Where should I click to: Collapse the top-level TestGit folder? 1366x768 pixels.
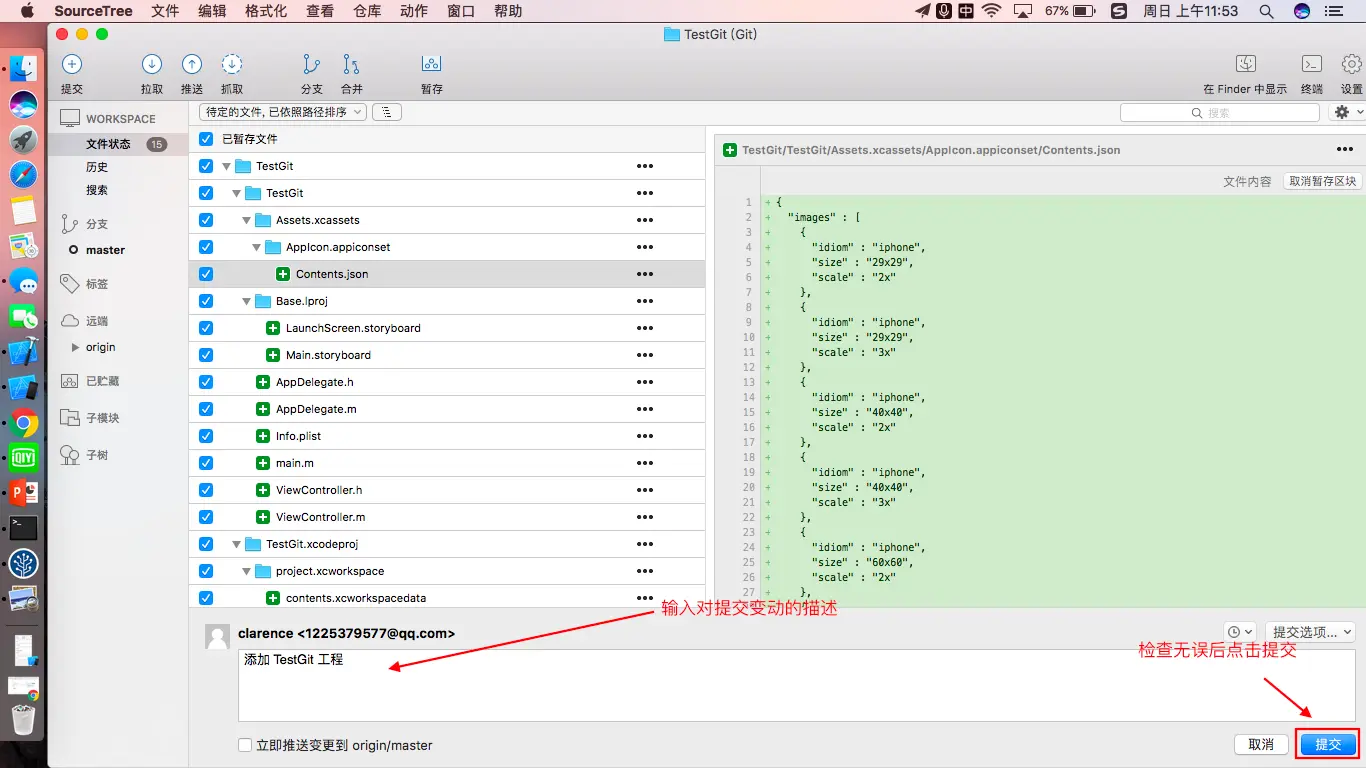pyautogui.click(x=227, y=167)
